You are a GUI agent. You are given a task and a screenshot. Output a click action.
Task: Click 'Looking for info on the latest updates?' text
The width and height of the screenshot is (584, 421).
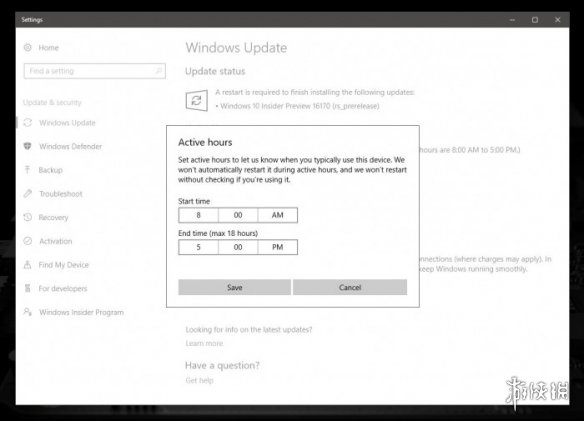[x=249, y=330]
